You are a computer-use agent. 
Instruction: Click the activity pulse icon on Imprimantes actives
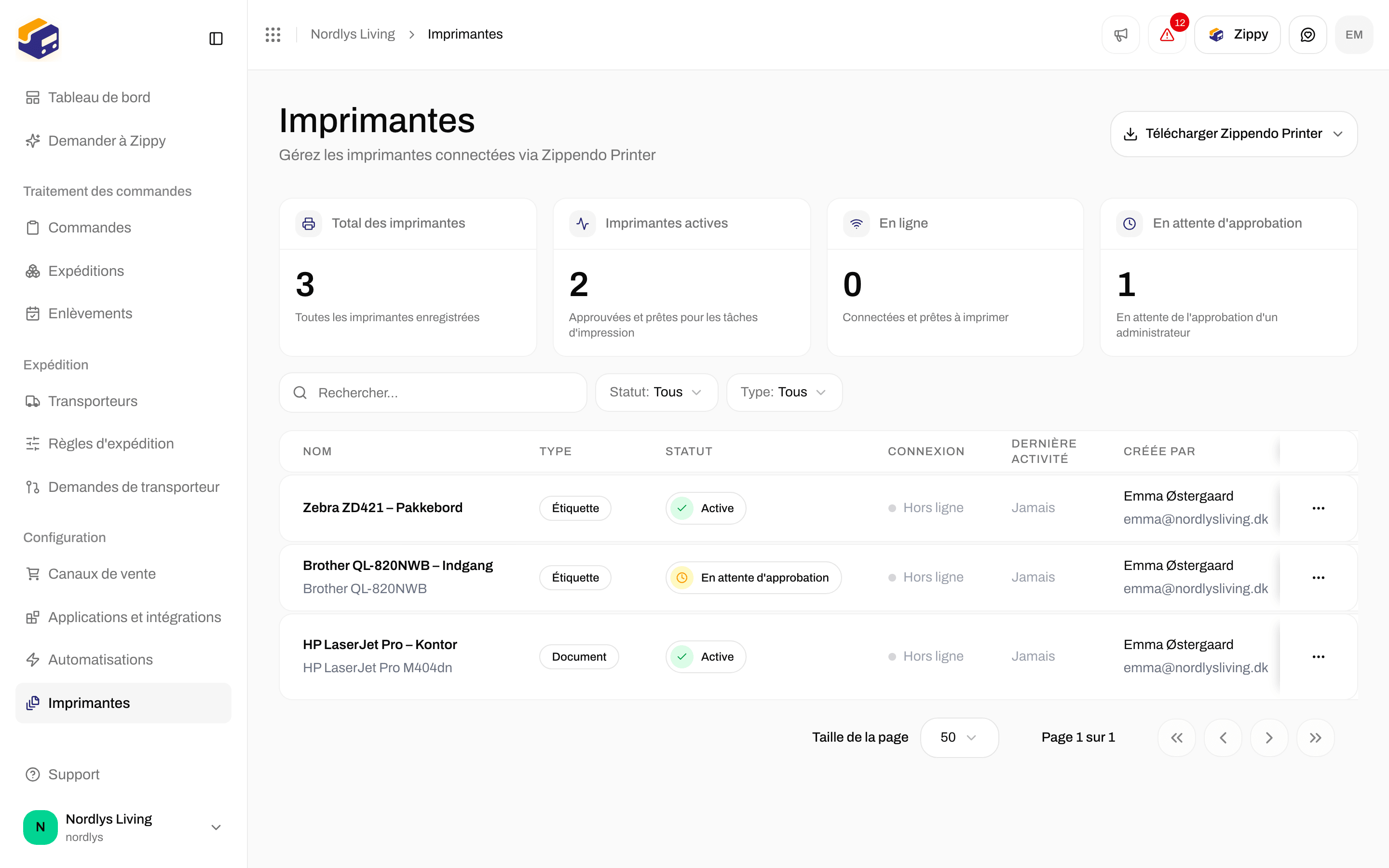pyautogui.click(x=583, y=223)
